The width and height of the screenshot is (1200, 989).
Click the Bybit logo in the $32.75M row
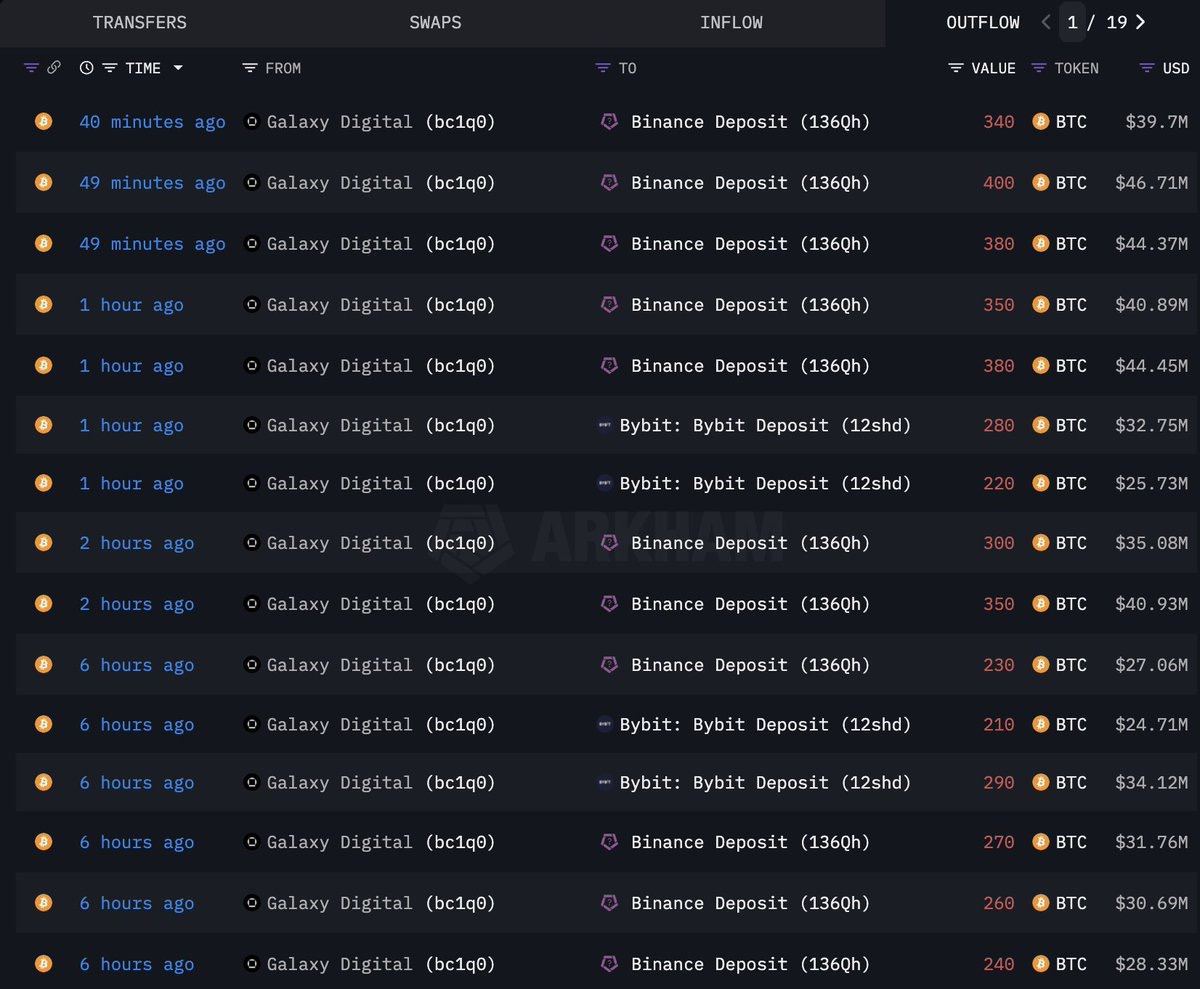[605, 425]
